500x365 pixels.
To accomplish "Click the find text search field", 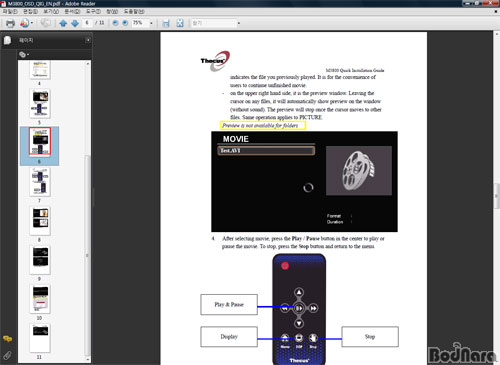I will click(x=213, y=23).
